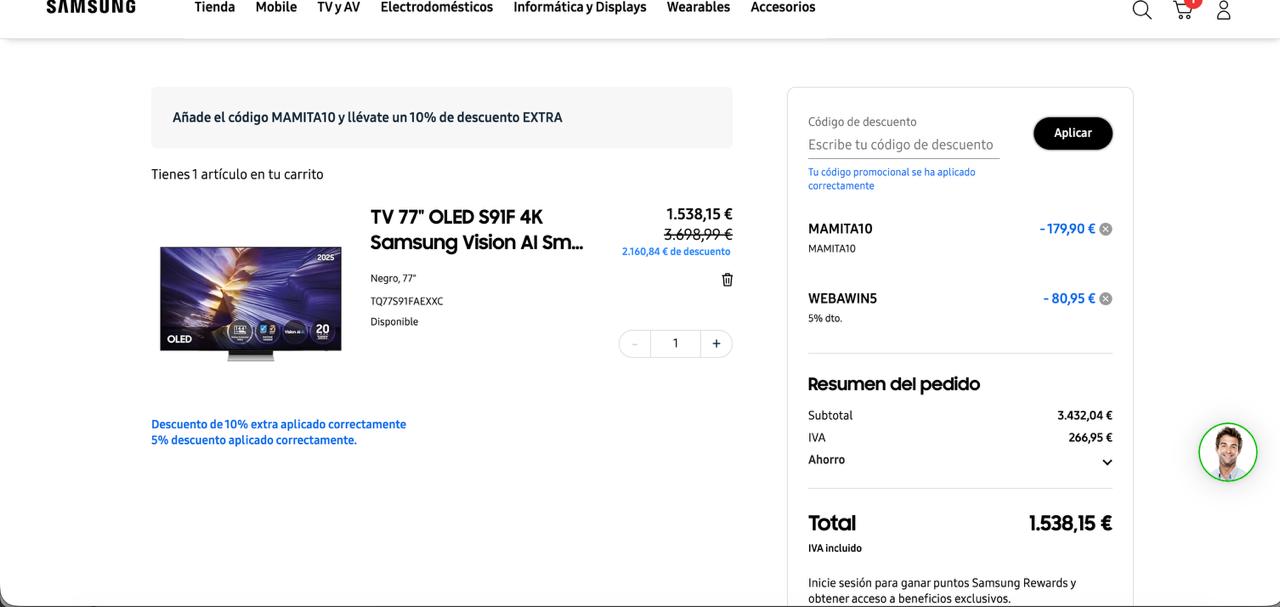Click the user account icon
The width and height of the screenshot is (1280, 607).
coord(1223,10)
